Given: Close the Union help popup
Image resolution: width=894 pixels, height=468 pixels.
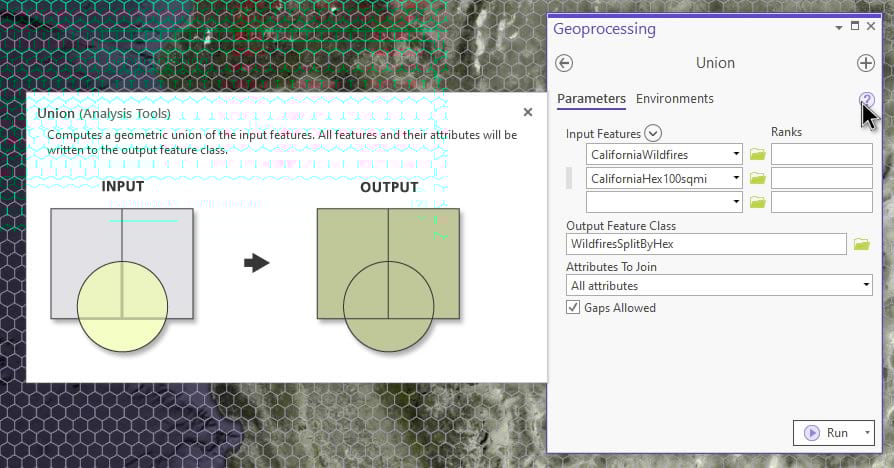Looking at the screenshot, I should point(528,112).
